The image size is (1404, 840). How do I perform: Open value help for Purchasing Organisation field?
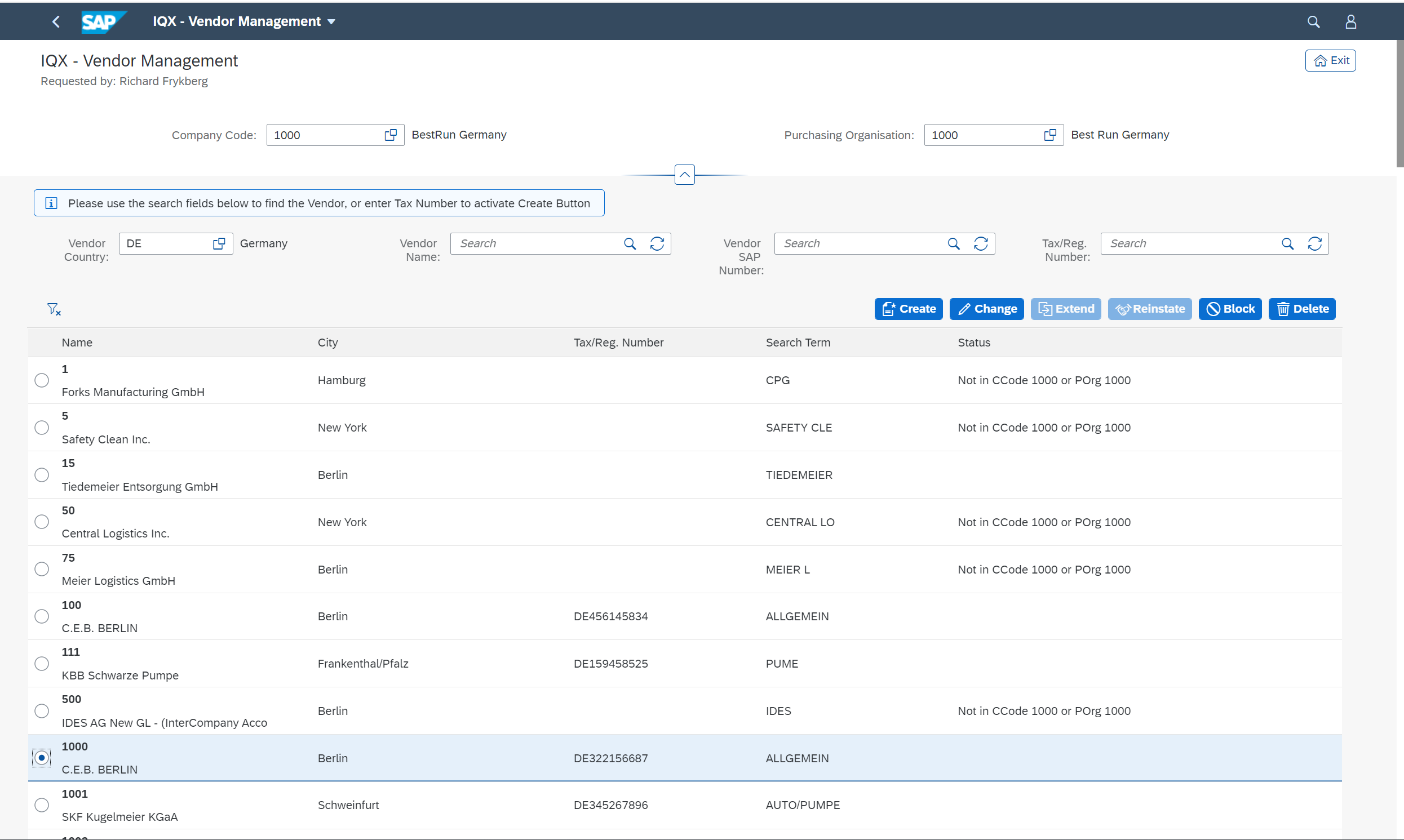(x=1049, y=135)
